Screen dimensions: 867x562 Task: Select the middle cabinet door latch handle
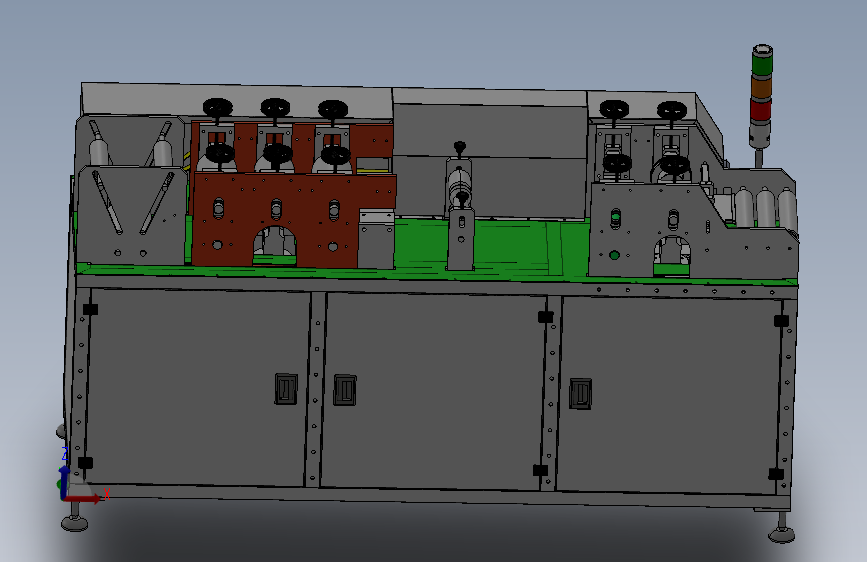344,390
